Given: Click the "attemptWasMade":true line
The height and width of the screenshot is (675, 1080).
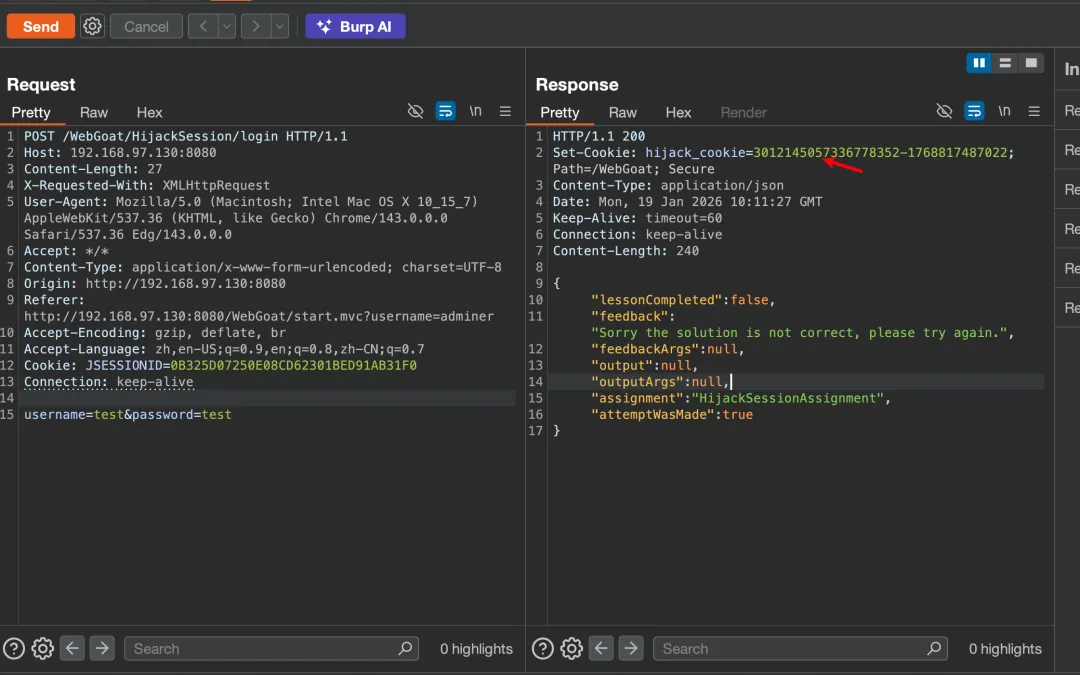Looking at the screenshot, I should click(672, 415).
